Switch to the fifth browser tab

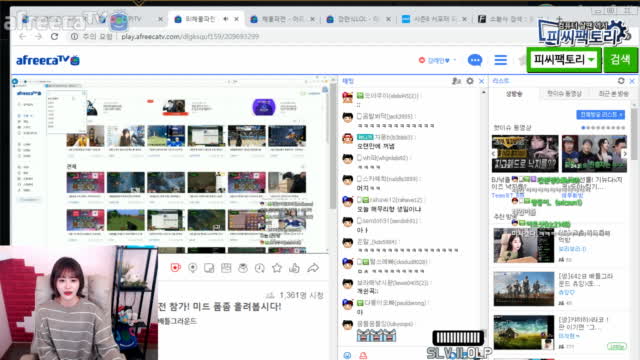click(x=358, y=19)
